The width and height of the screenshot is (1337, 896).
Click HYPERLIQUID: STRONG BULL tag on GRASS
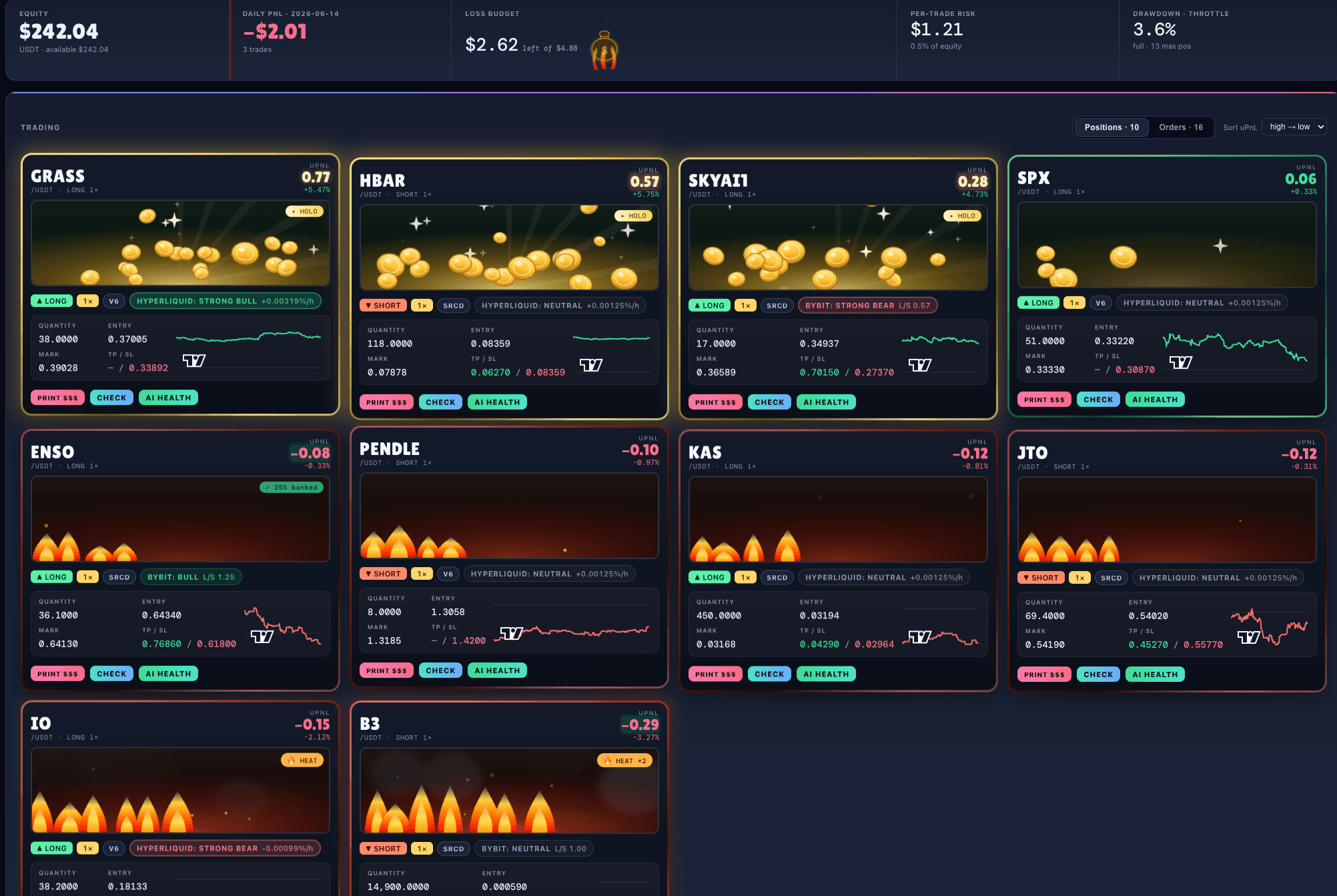[x=226, y=301]
